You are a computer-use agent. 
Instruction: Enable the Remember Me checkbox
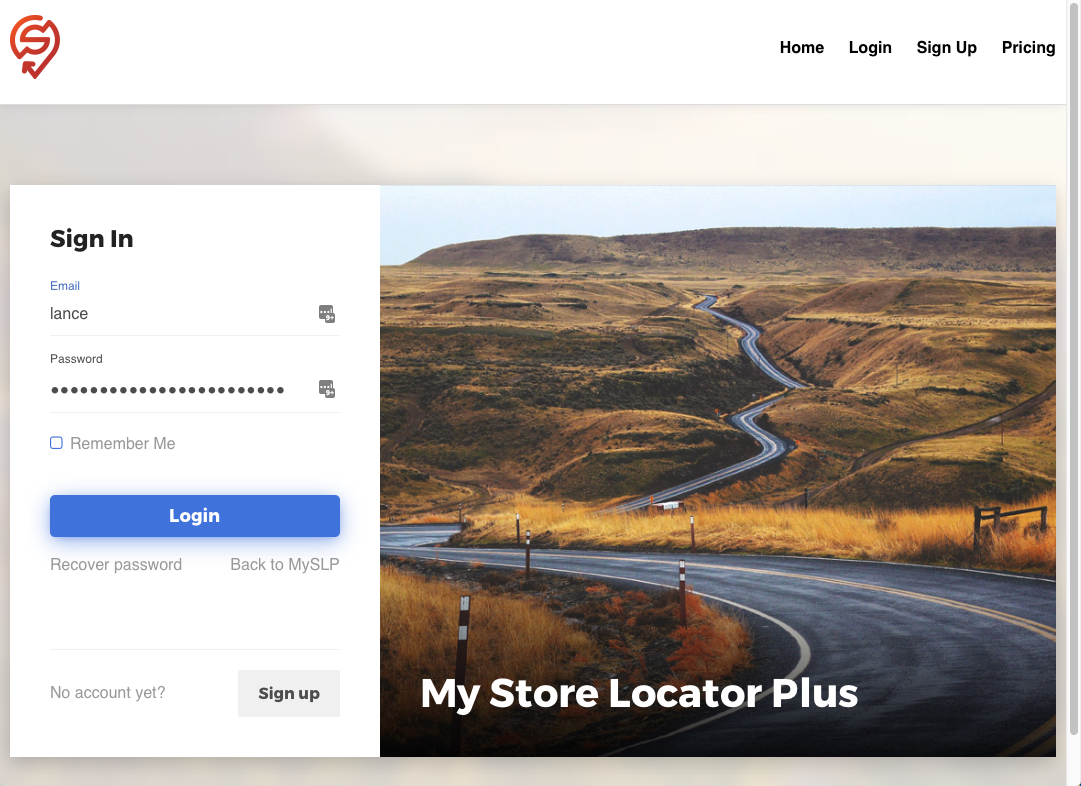(x=57, y=443)
